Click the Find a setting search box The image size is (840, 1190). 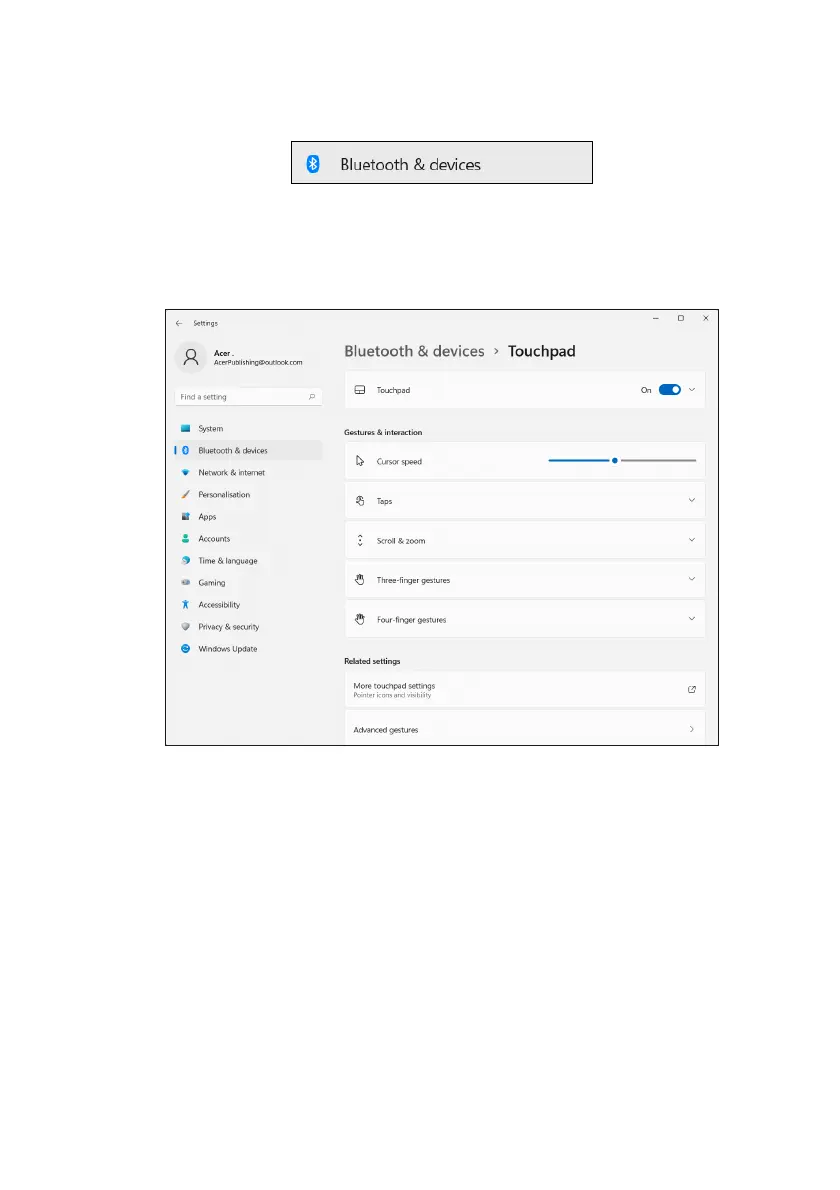pos(242,397)
